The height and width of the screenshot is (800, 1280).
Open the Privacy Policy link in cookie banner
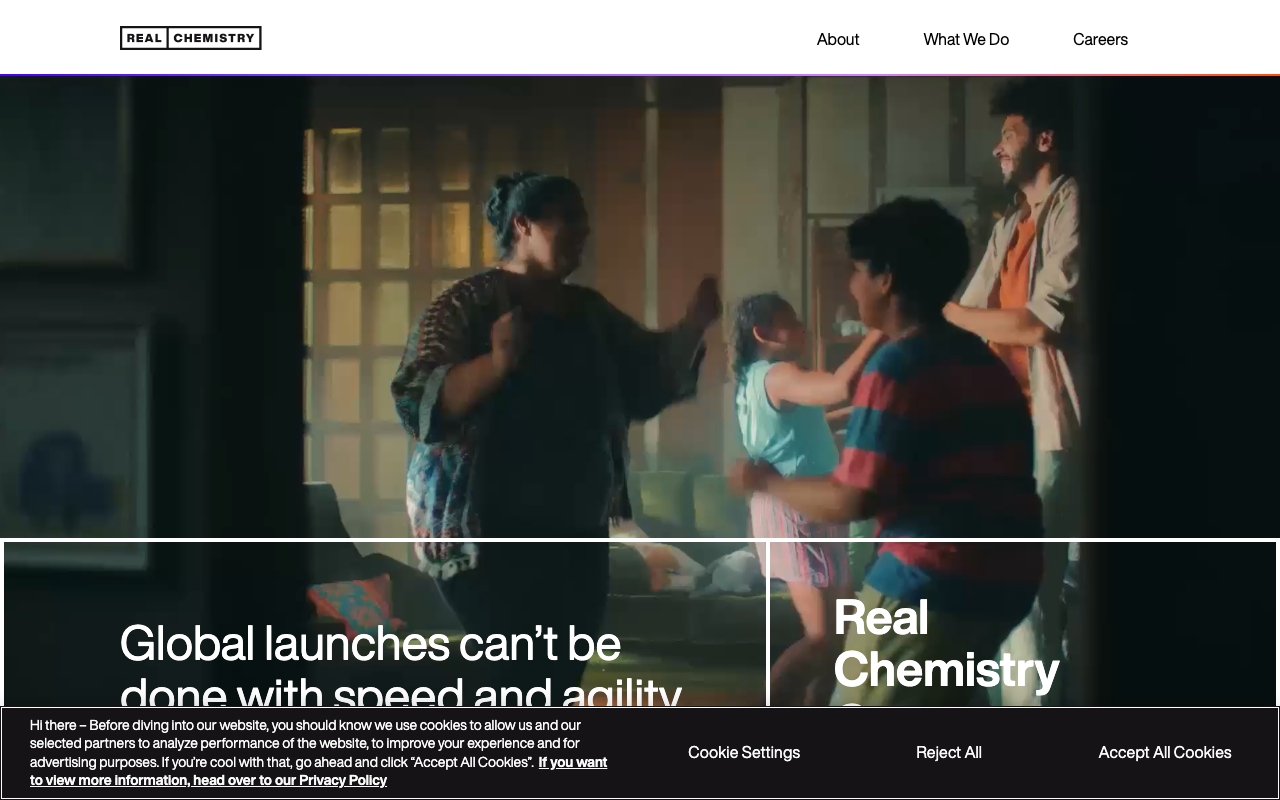click(x=318, y=771)
